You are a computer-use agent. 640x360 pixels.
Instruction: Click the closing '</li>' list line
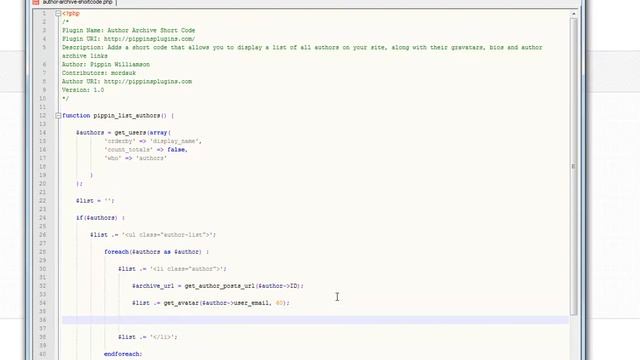(x=148, y=337)
